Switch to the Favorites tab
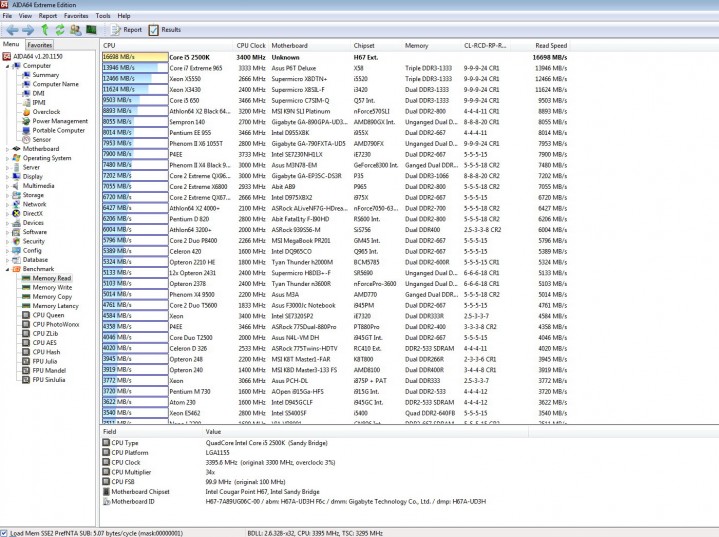719x537 pixels. (x=39, y=45)
